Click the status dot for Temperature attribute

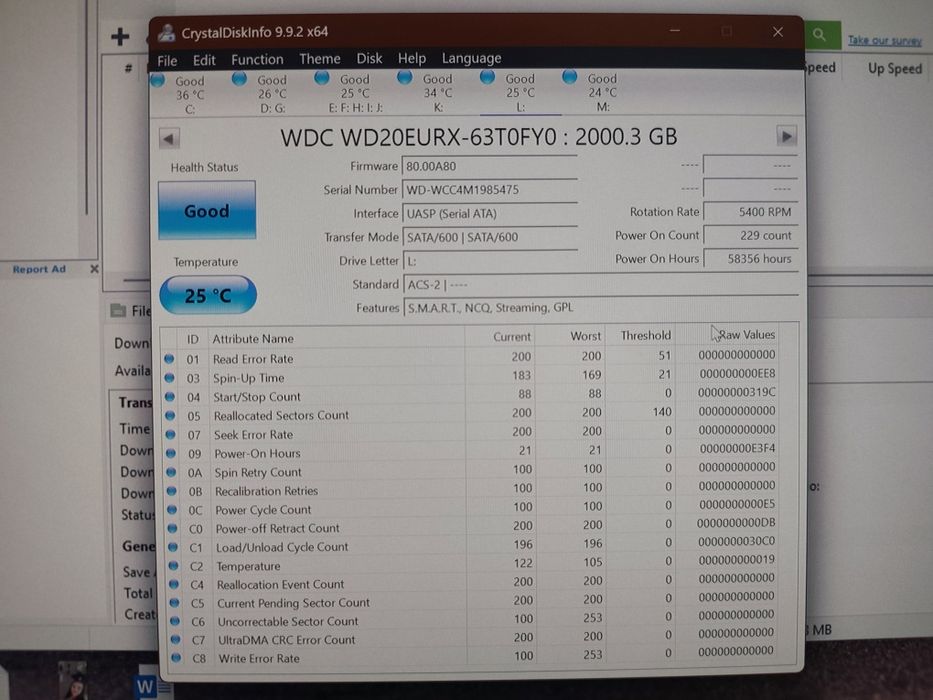click(174, 566)
